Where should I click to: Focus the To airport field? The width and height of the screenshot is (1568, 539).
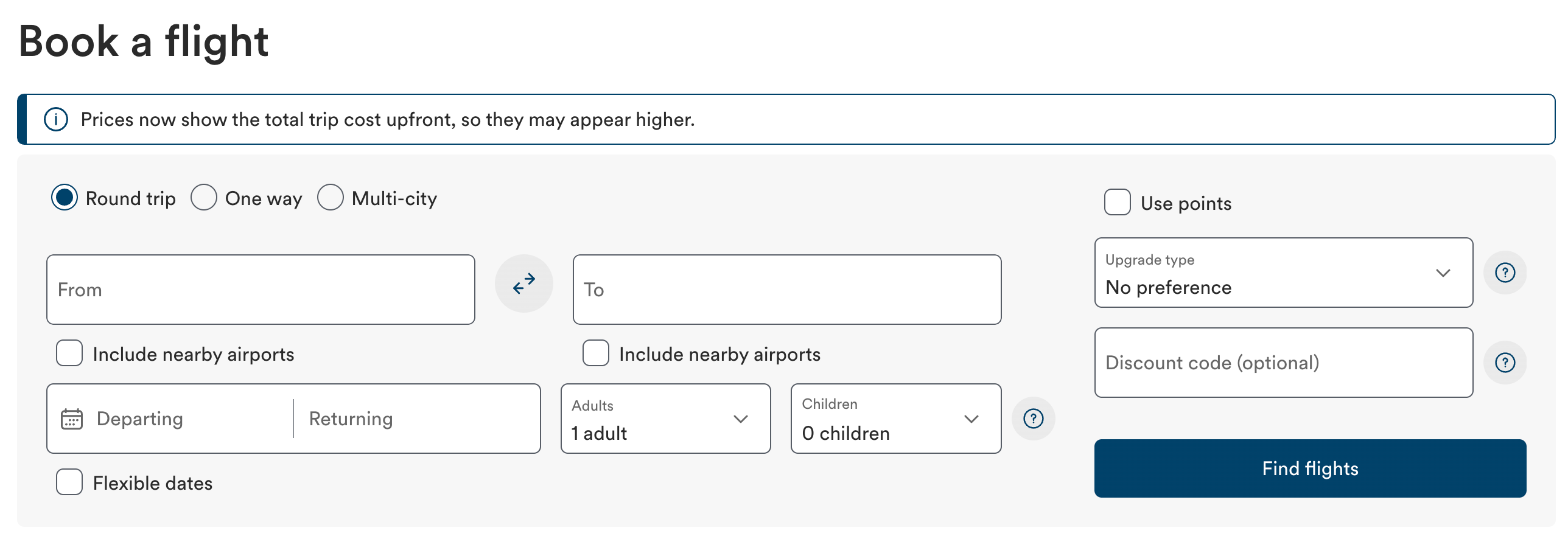[787, 290]
